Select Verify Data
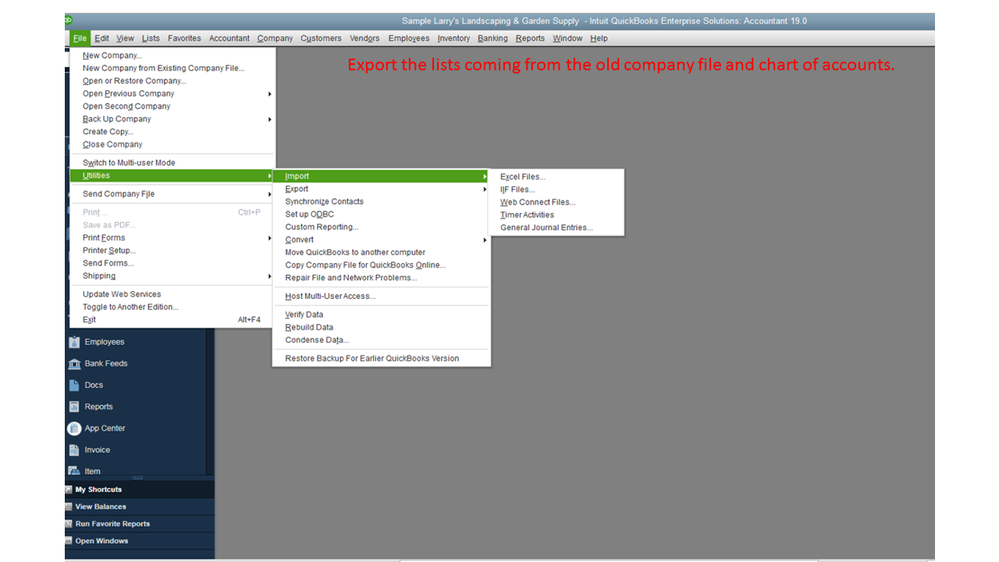The width and height of the screenshot is (999, 562). coord(304,315)
